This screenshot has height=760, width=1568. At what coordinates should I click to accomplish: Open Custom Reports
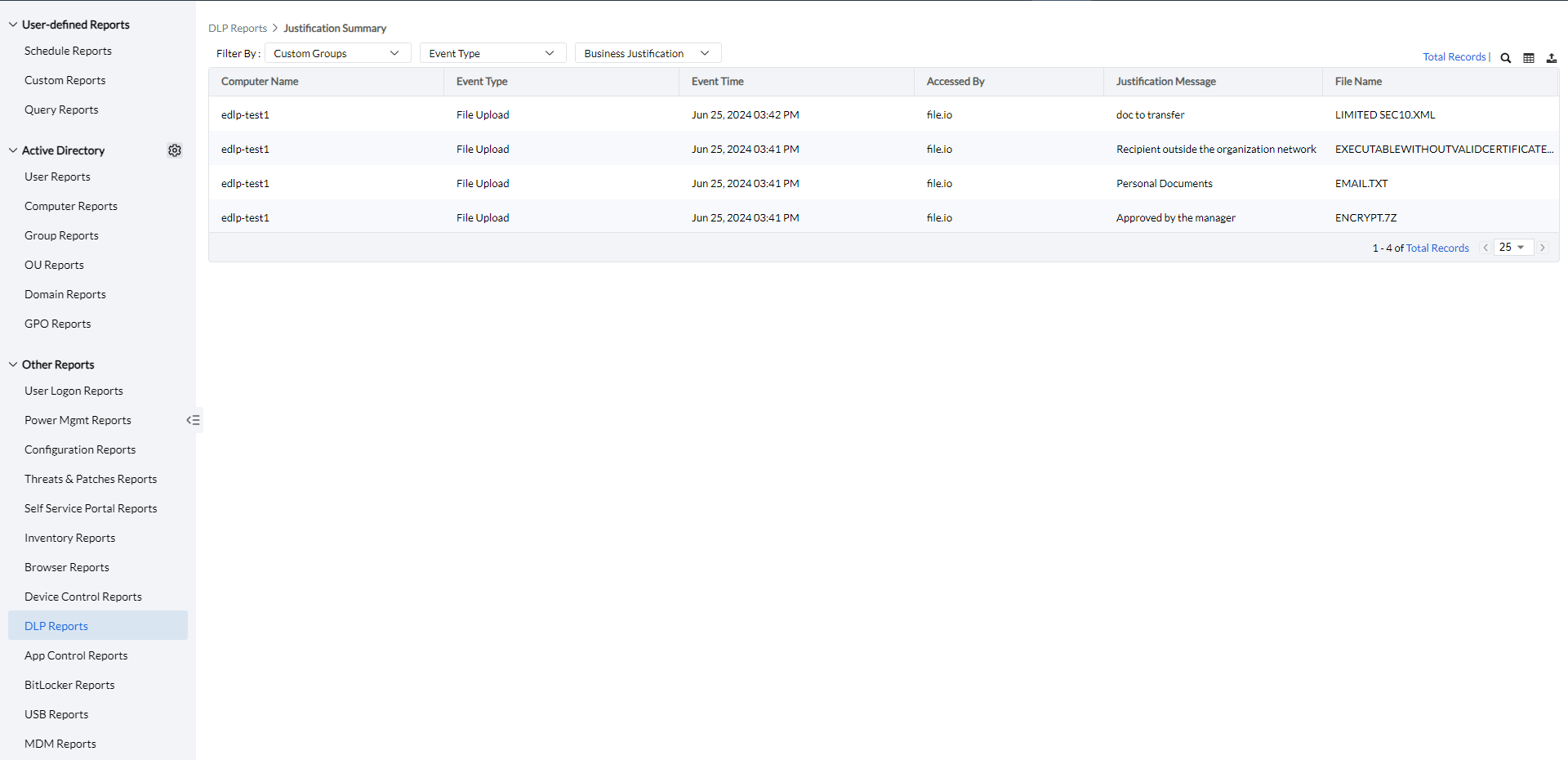[x=65, y=80]
